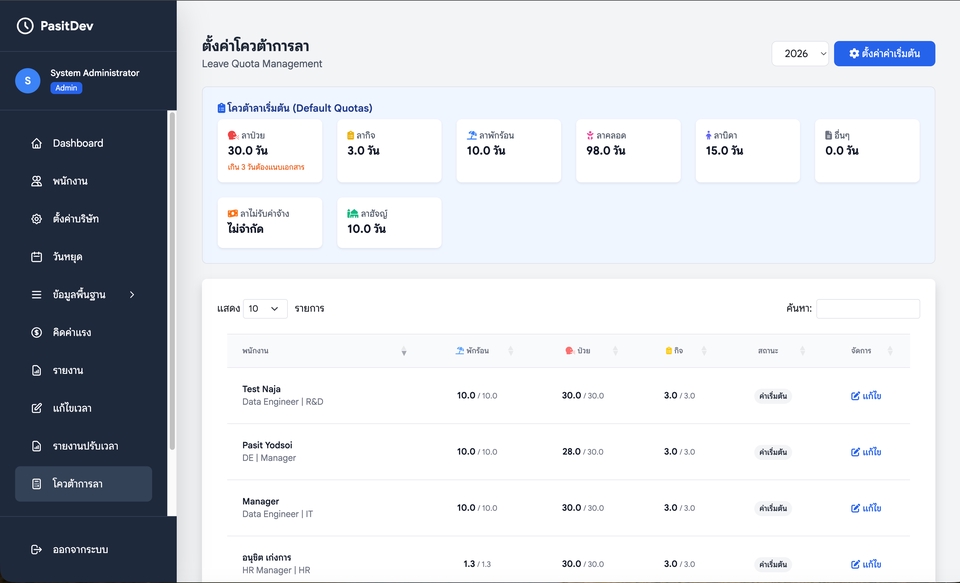Image resolution: width=960 pixels, height=583 pixels.
Task: Click ค่าเริ่มต้น badge in Pasit Yodsoi row
Action: click(773, 452)
